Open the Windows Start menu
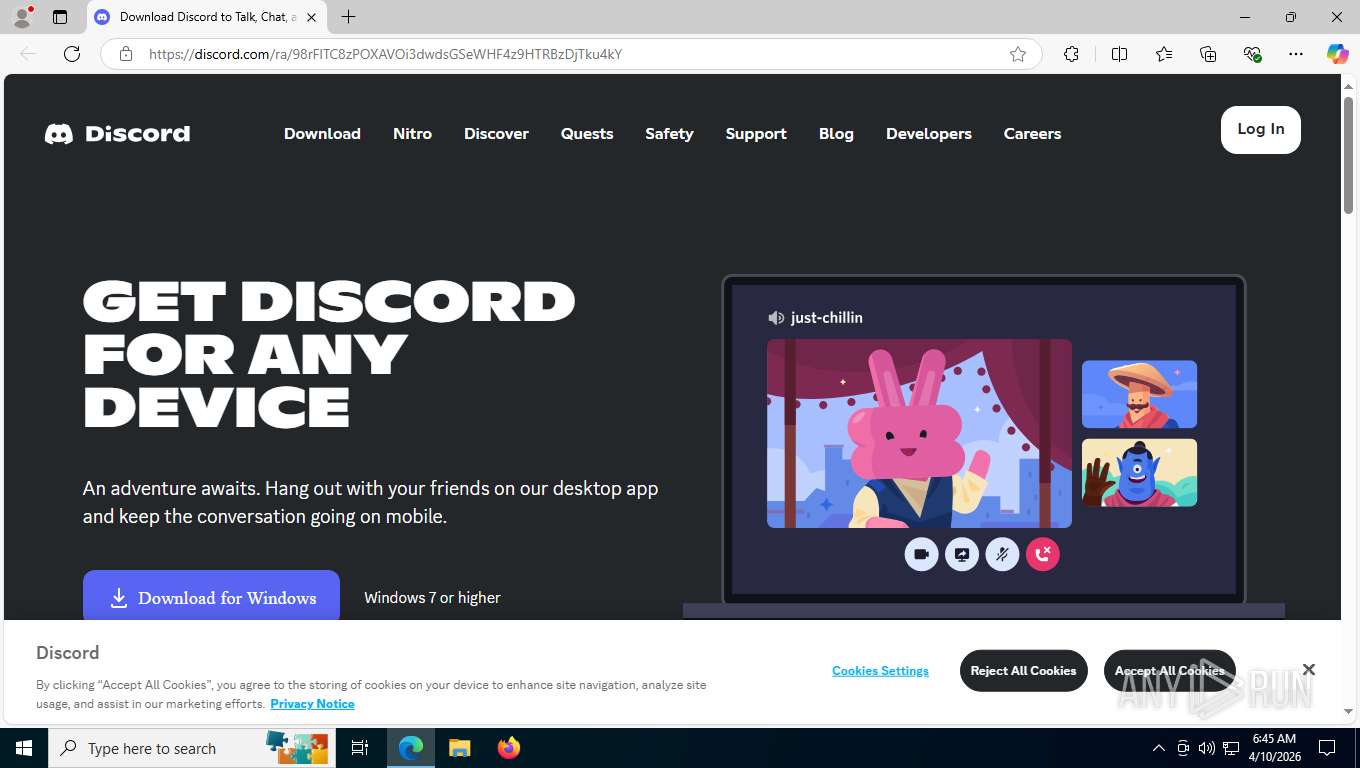The image size is (1360, 768). [24, 748]
